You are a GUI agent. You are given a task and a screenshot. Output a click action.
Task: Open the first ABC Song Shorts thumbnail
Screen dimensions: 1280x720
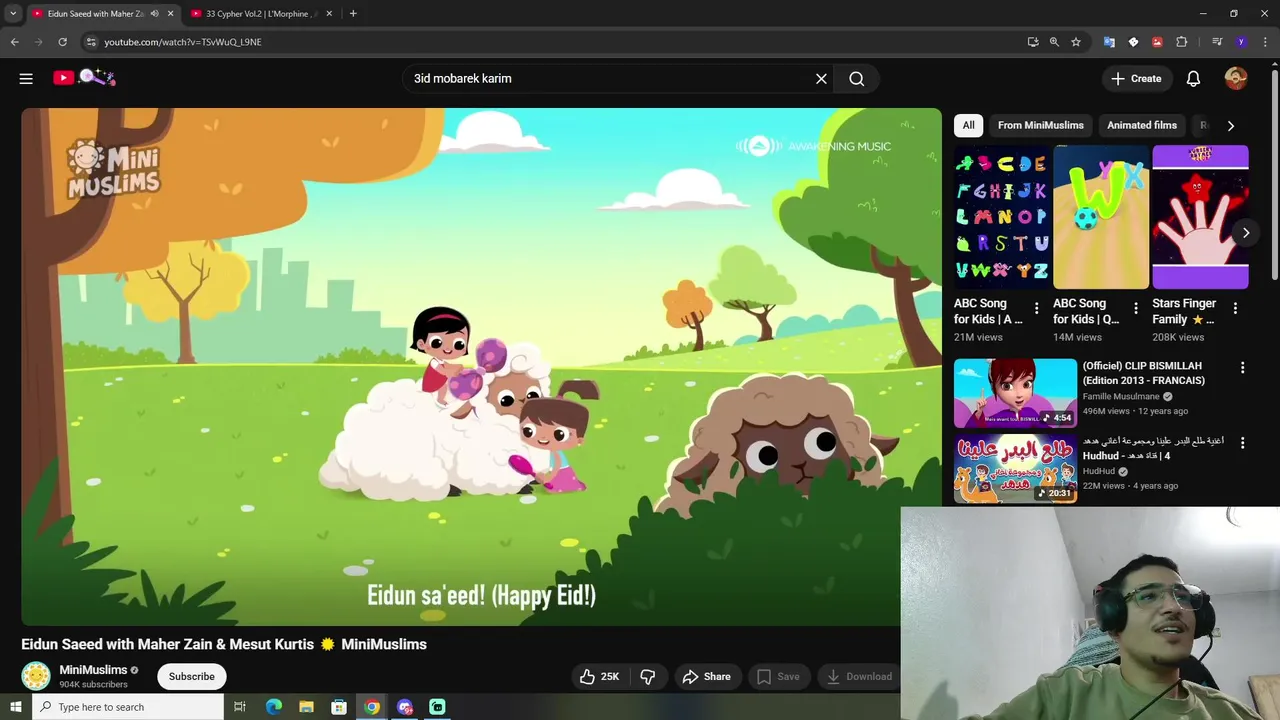pyautogui.click(x=1002, y=217)
